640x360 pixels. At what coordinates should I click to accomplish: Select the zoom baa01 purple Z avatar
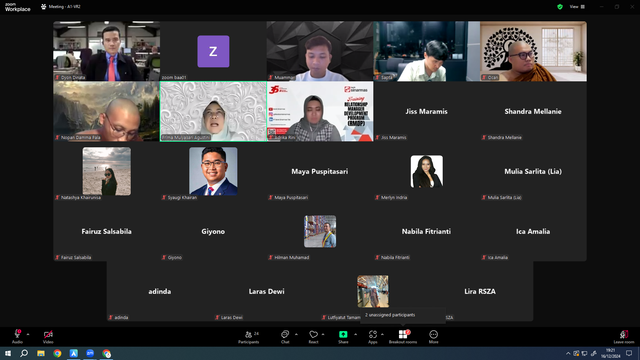click(x=213, y=51)
